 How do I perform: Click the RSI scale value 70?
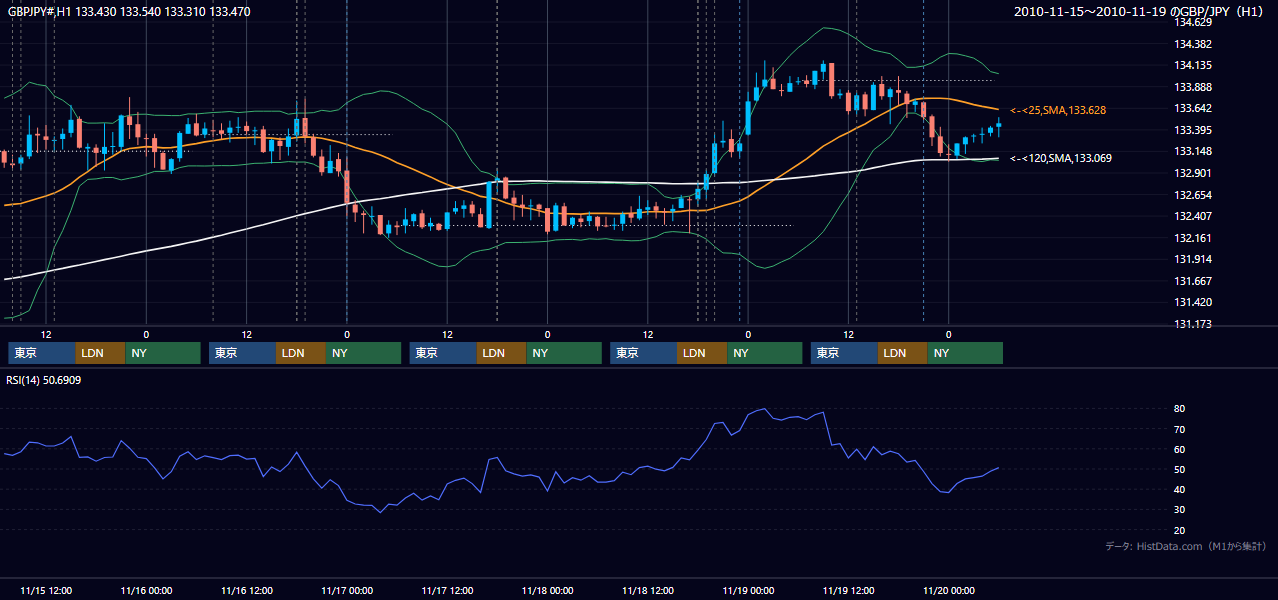tap(1180, 429)
